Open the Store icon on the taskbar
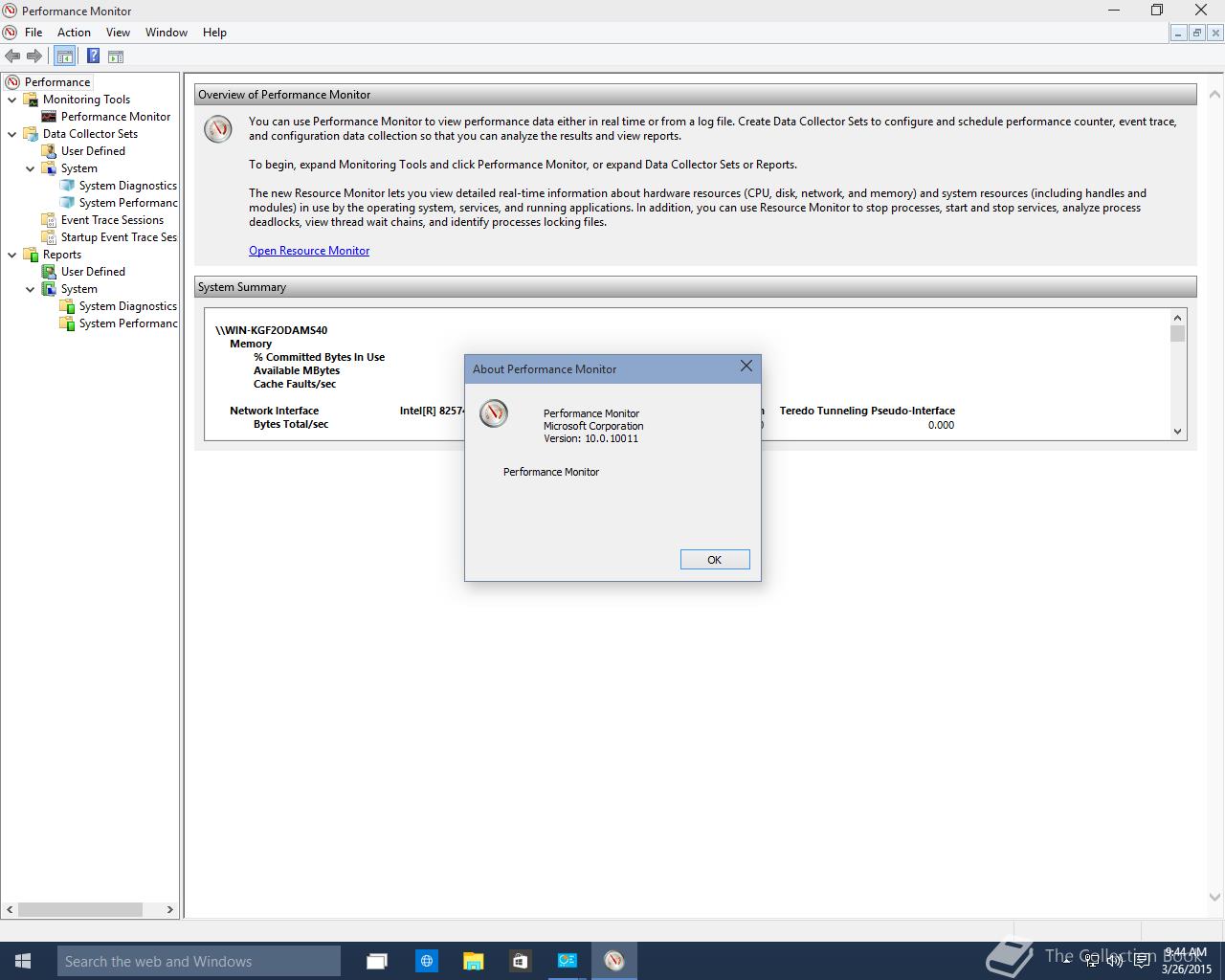The height and width of the screenshot is (980, 1225). 520,961
